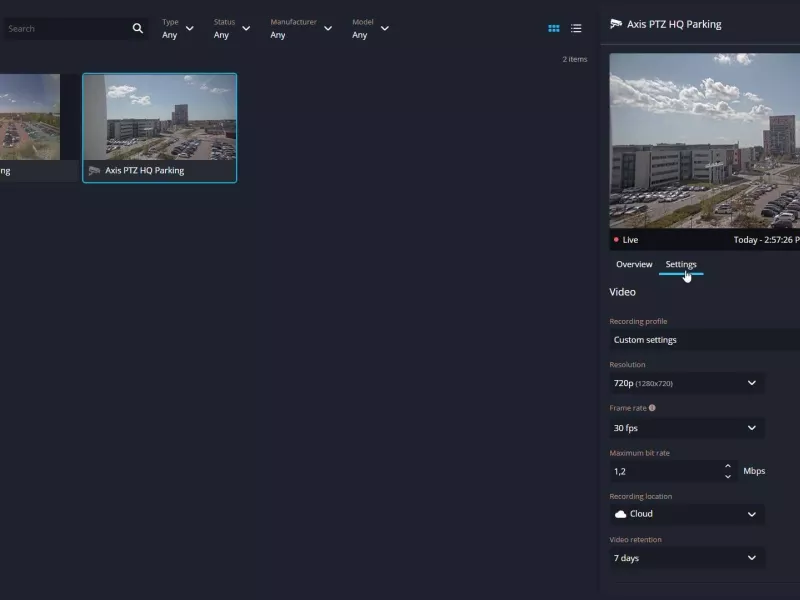Image resolution: width=800 pixels, height=600 pixels.
Task: Switch to list view layout
Action: pyautogui.click(x=576, y=29)
